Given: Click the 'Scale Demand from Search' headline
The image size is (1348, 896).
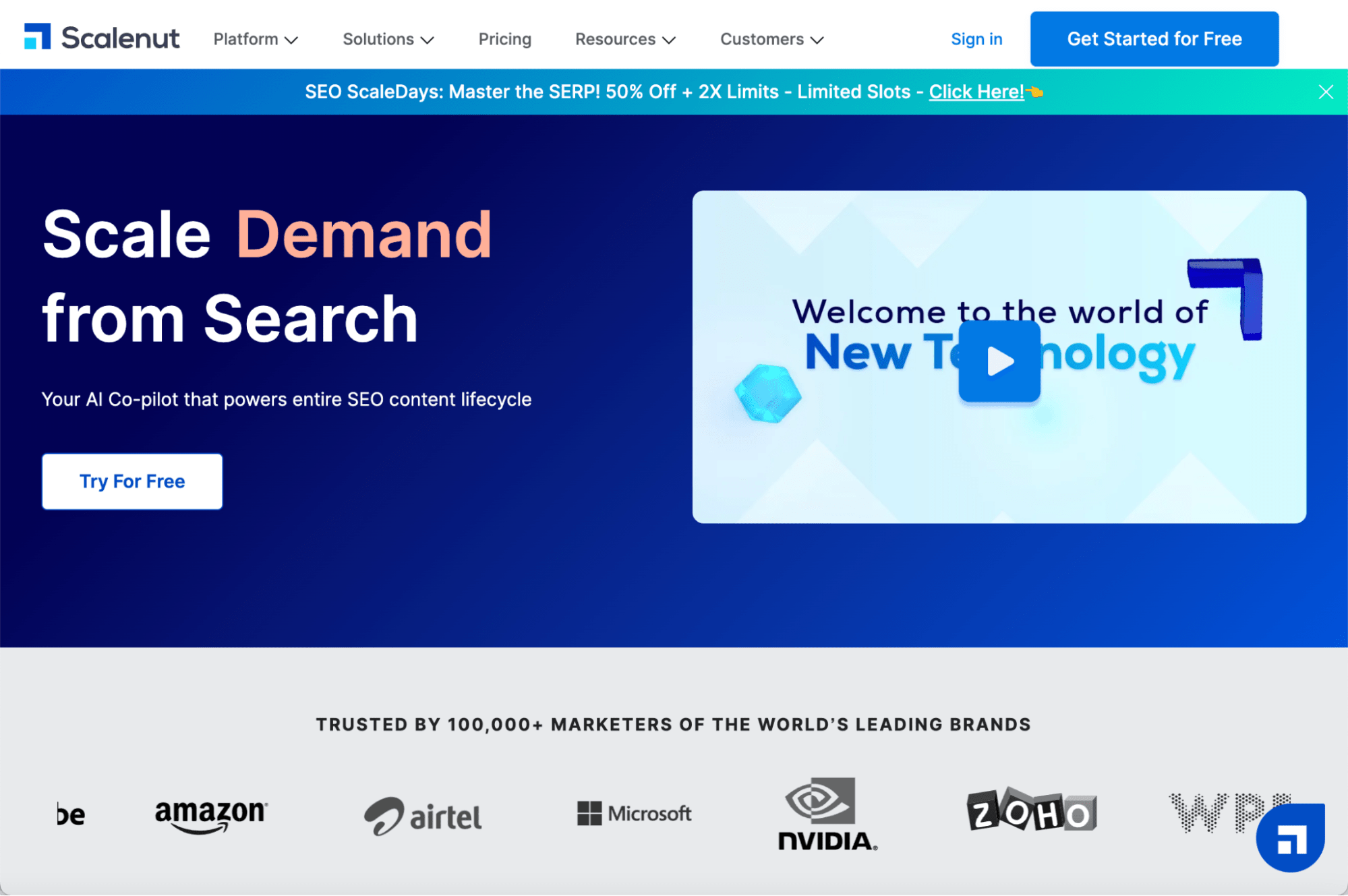Looking at the screenshot, I should 267,276.
